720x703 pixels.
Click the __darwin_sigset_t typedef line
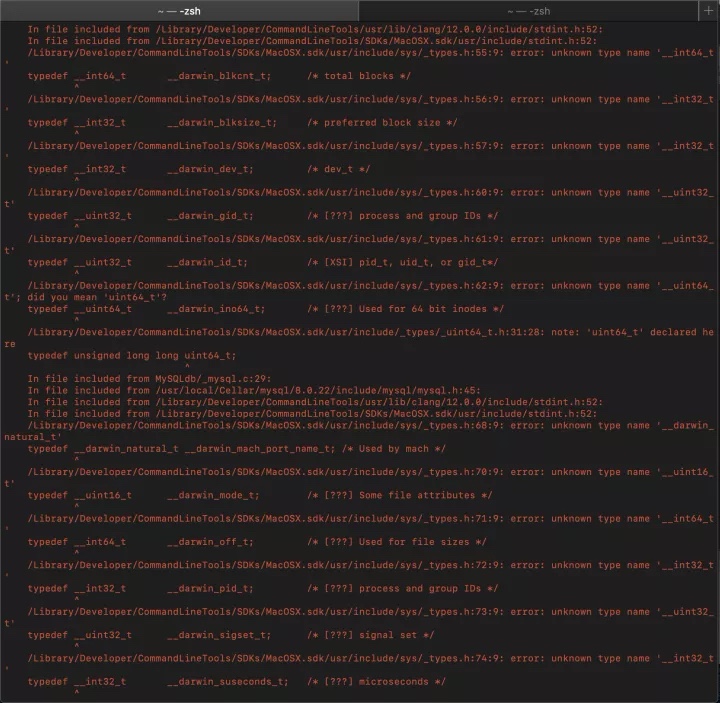[x=231, y=635]
